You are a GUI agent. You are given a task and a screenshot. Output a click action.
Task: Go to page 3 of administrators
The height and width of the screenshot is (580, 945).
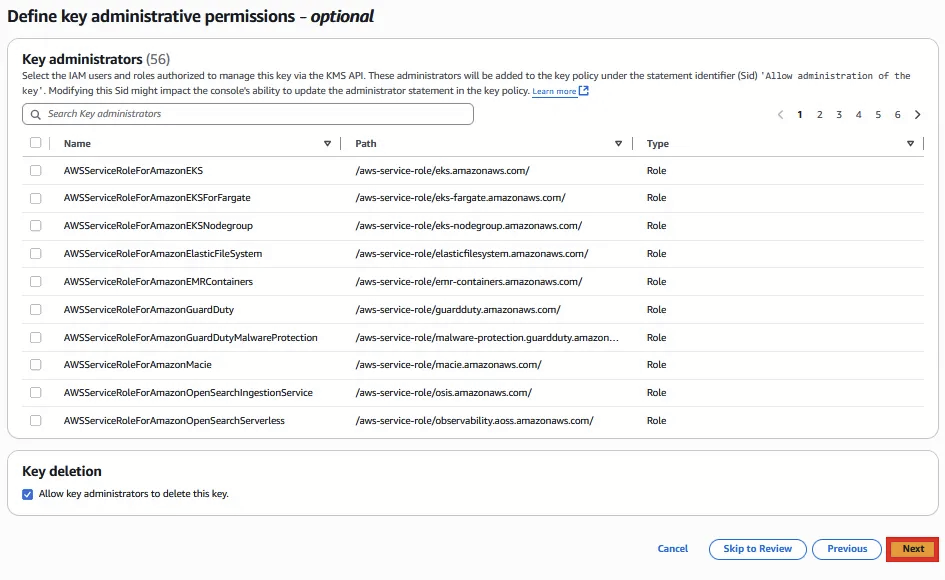click(x=839, y=115)
